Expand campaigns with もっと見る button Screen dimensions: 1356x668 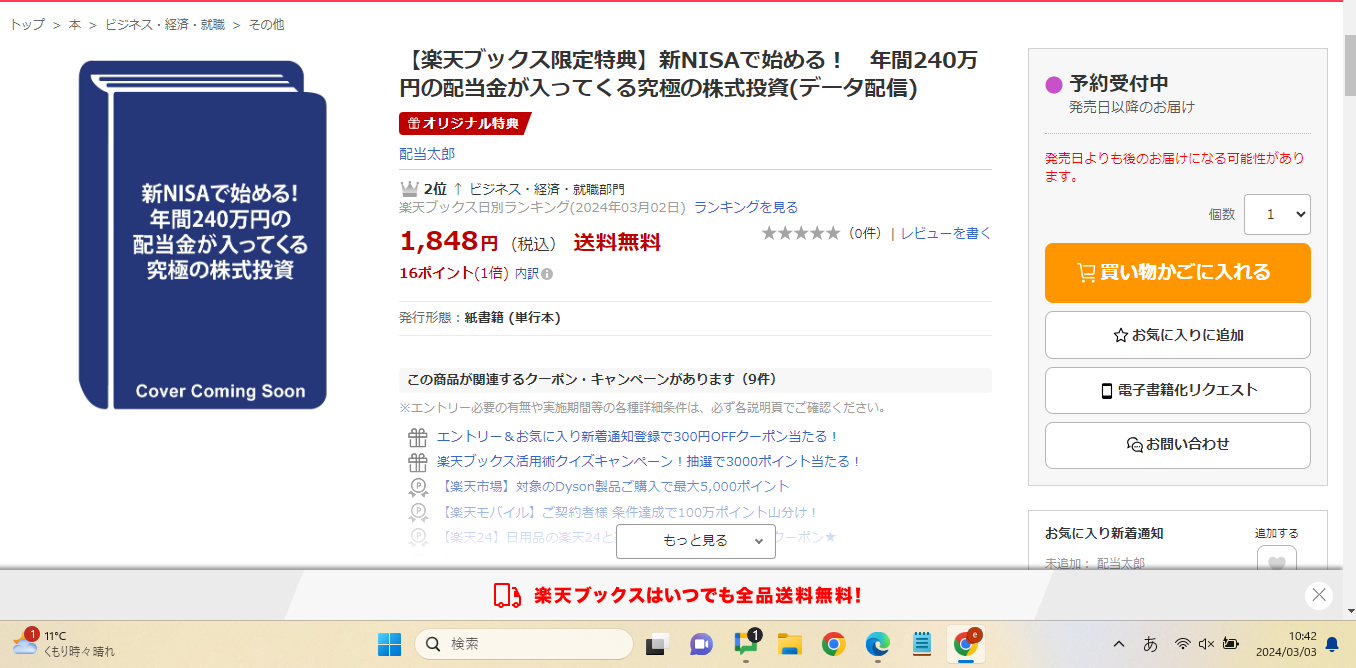coord(696,540)
